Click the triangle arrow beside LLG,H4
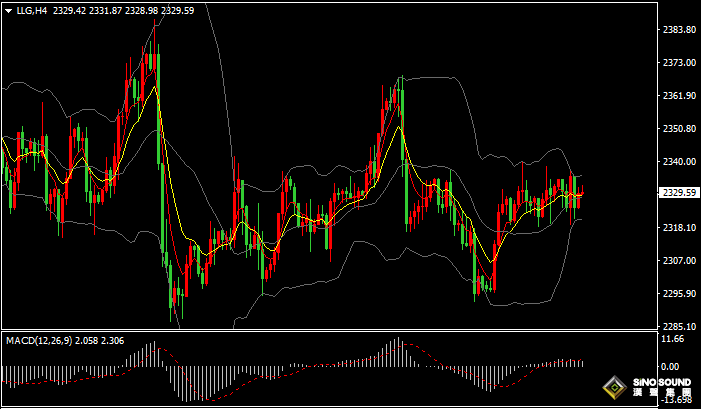The height and width of the screenshot is (409, 701). 8,11
